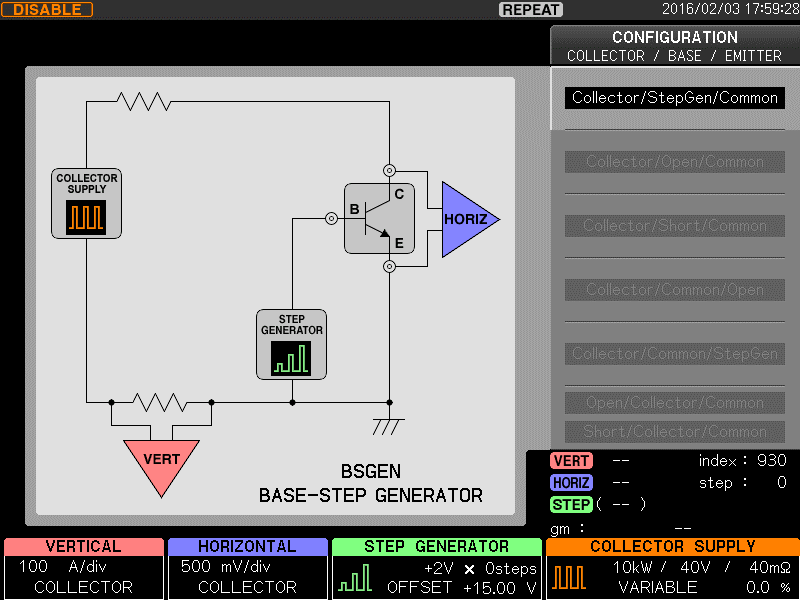This screenshot has height=600, width=800.
Task: Click the blue HORIZ readout badge
Action: coord(571,483)
